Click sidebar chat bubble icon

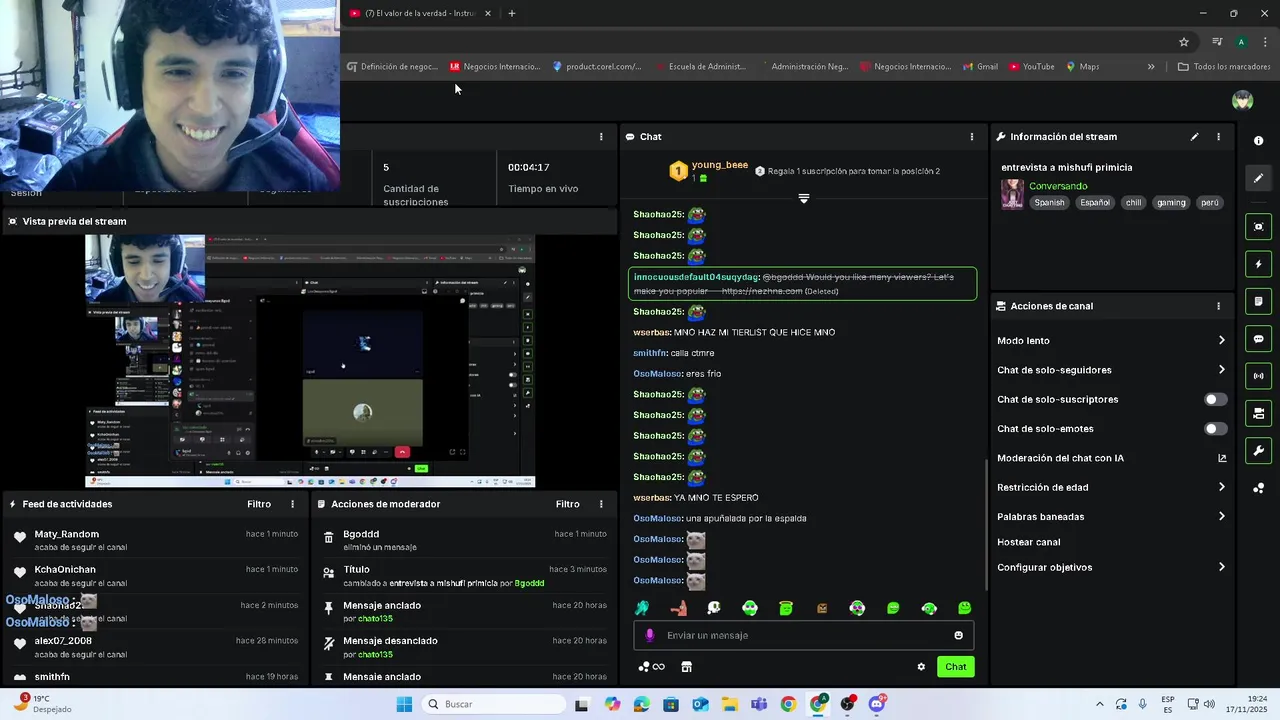tap(1259, 339)
